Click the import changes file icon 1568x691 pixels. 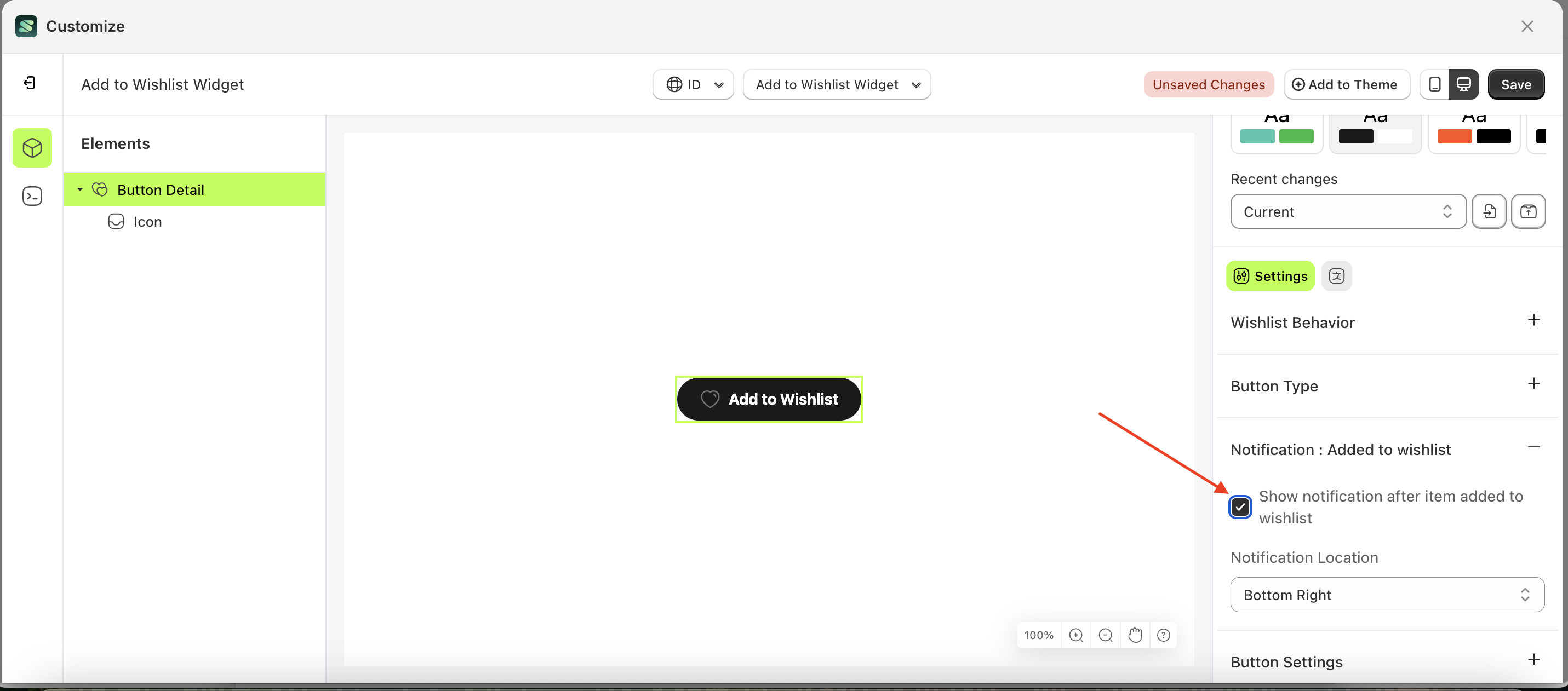click(x=1489, y=211)
